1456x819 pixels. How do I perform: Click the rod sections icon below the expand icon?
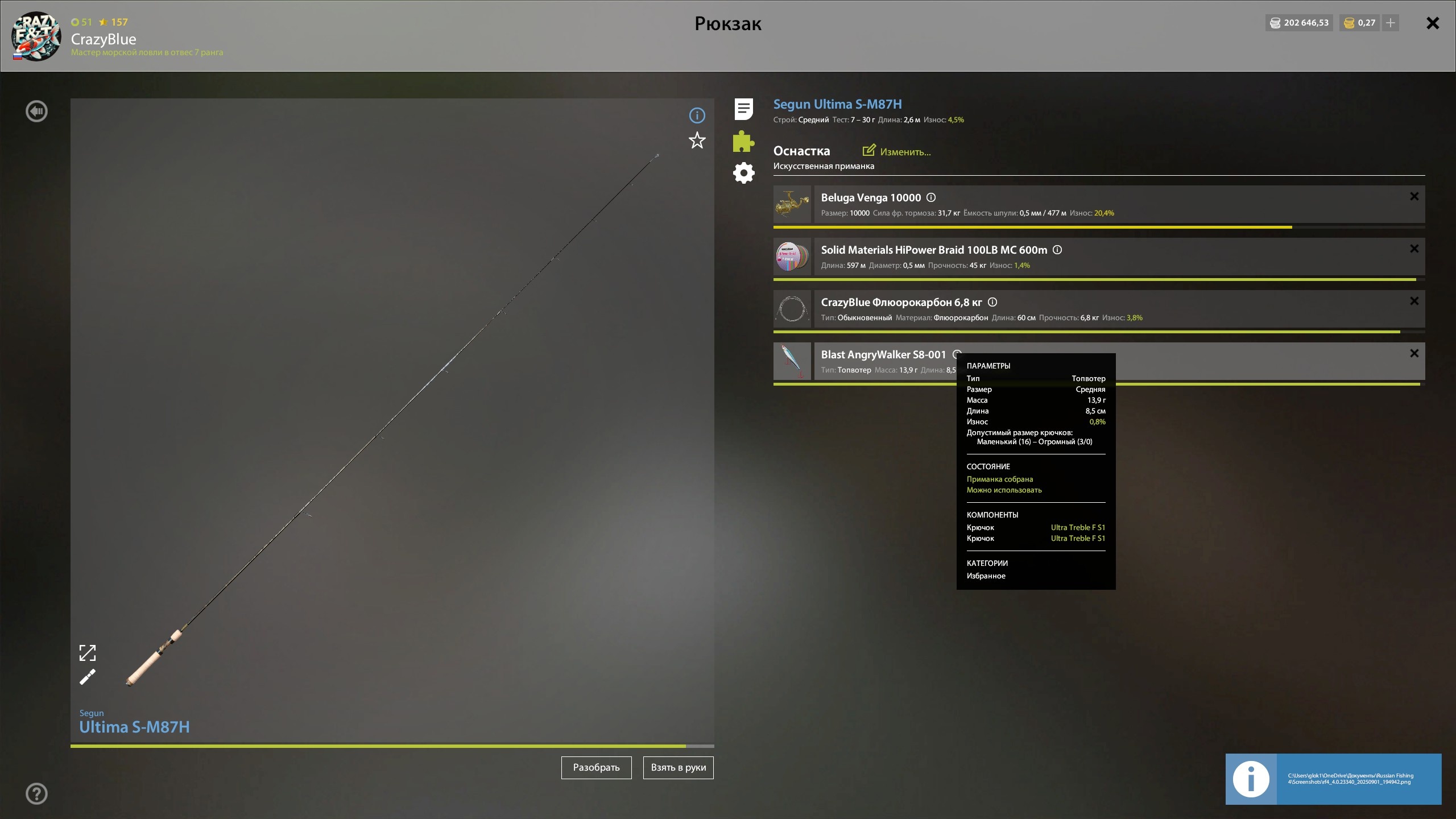click(x=88, y=677)
